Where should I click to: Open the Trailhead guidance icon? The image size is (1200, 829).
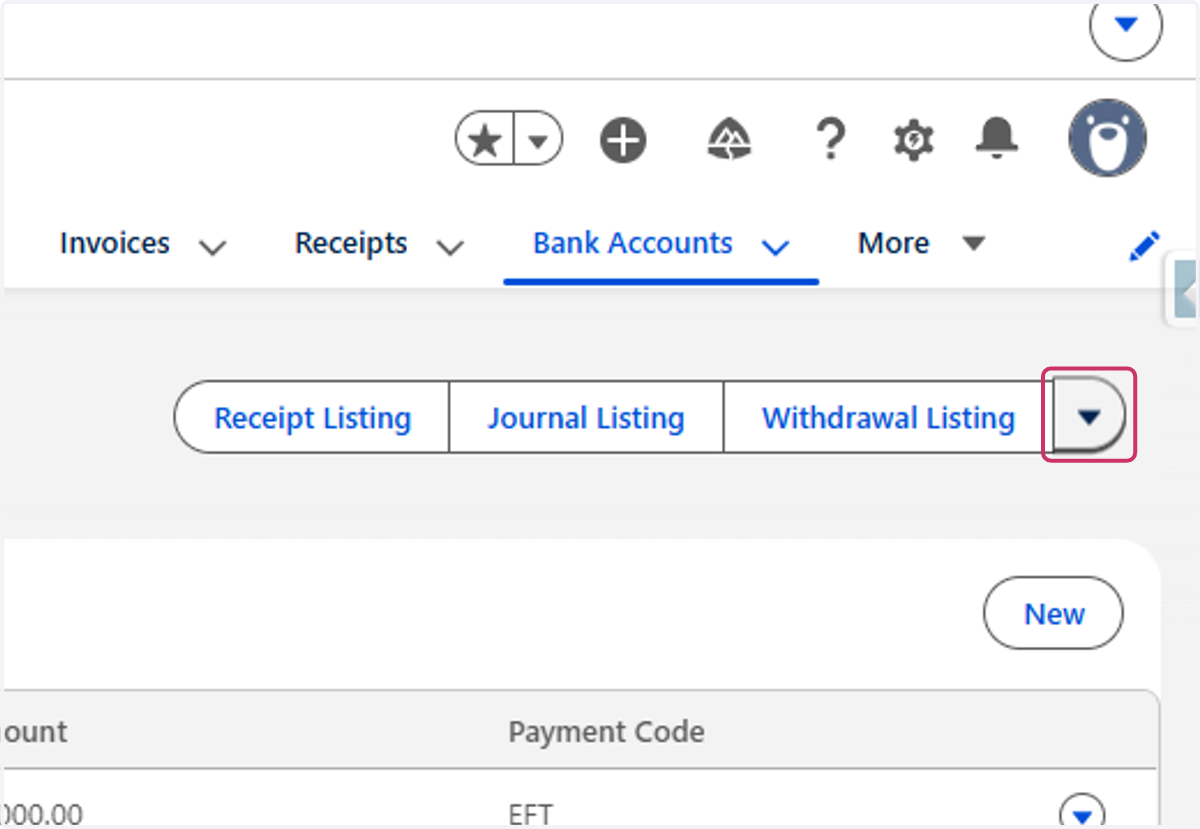[x=731, y=140]
